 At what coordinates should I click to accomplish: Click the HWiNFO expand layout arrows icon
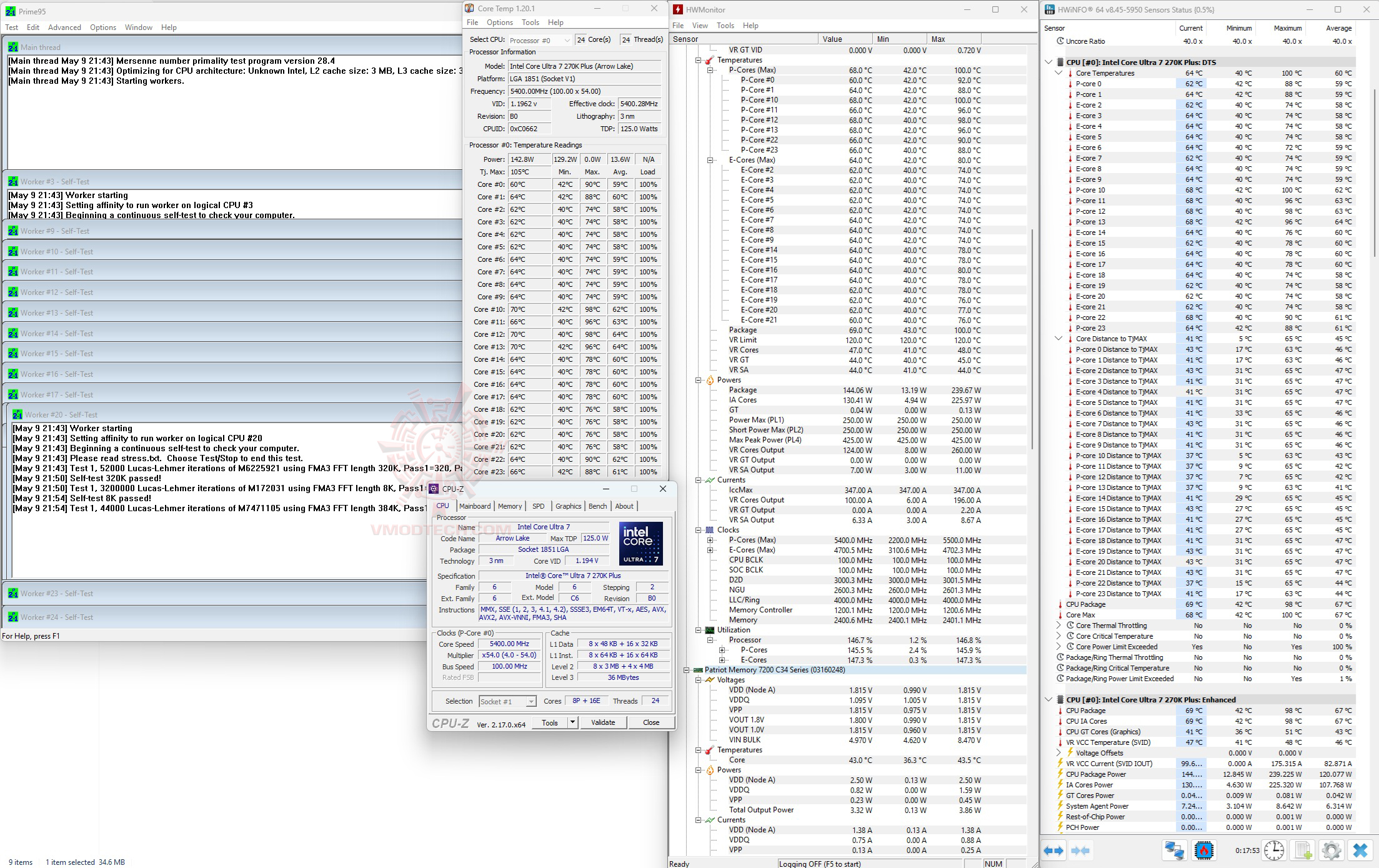tap(1054, 851)
